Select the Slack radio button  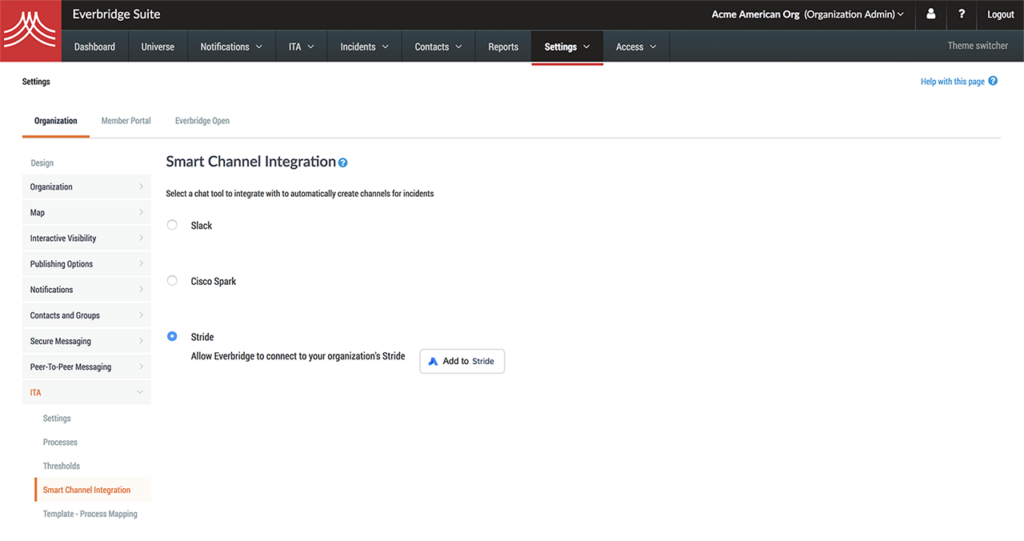172,225
